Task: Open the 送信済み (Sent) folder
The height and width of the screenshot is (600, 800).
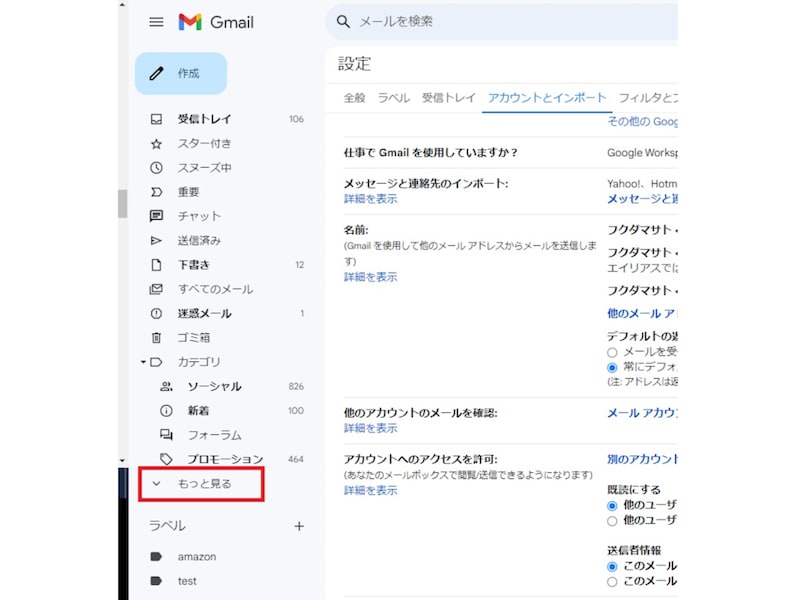Action: point(193,240)
